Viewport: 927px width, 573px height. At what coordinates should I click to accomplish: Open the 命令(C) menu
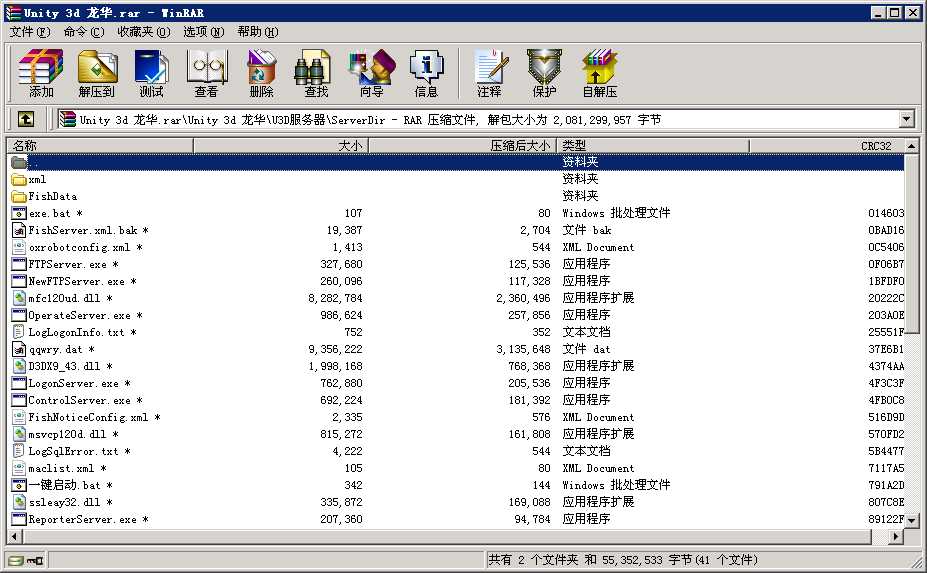tap(84, 32)
